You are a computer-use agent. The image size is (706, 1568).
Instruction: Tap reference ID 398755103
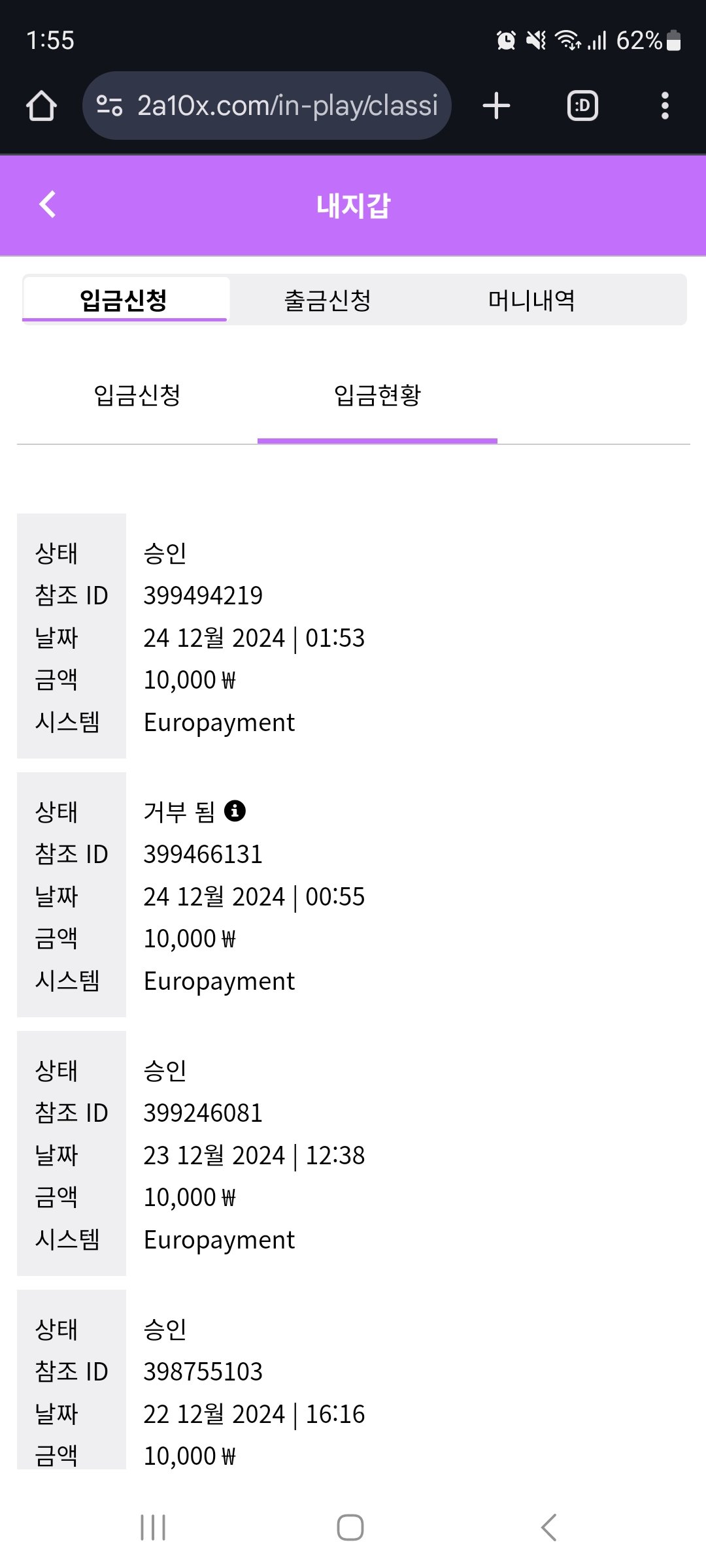[x=203, y=1371]
